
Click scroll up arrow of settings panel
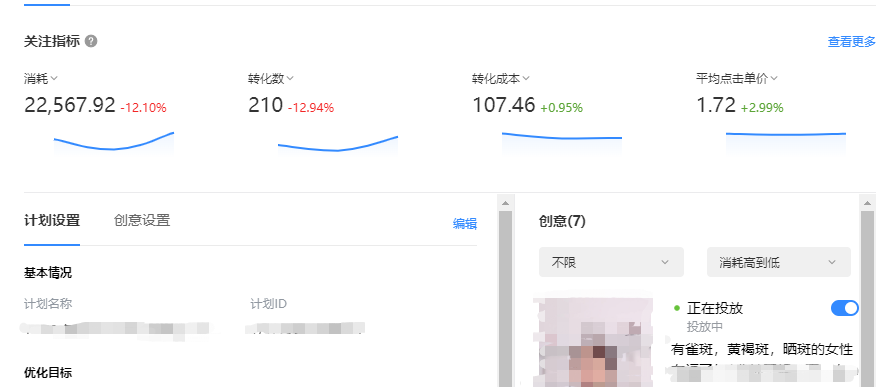505,203
